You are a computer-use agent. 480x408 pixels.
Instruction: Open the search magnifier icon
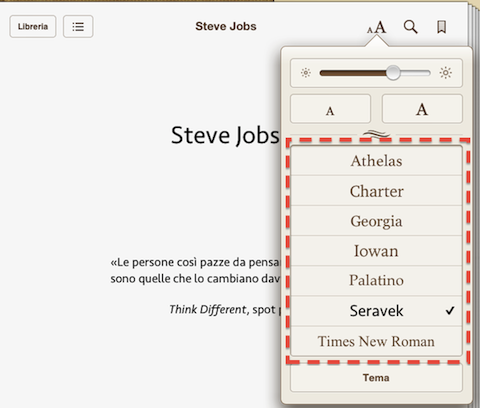coord(410,27)
